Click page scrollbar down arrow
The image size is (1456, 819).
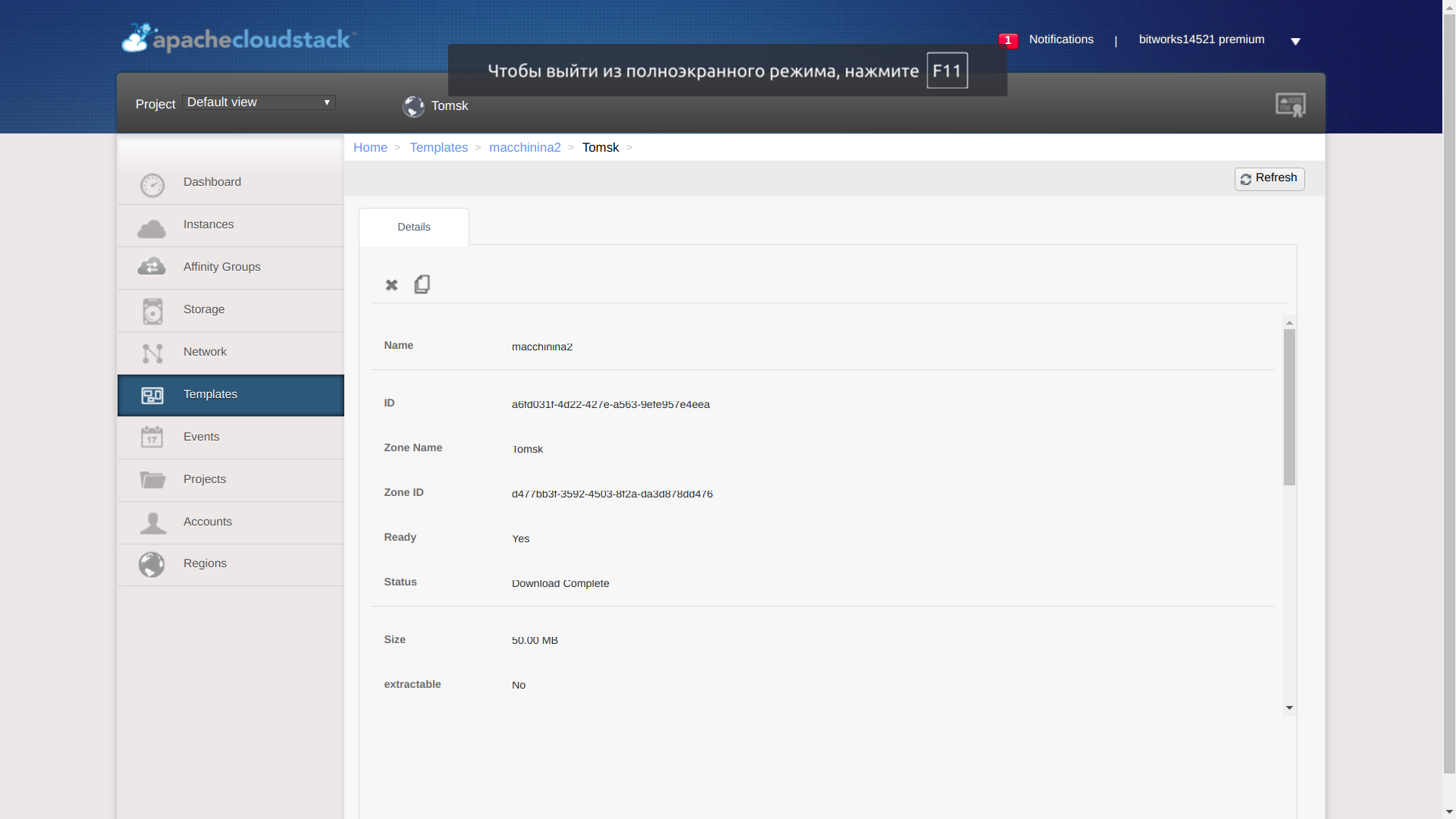click(x=1449, y=811)
